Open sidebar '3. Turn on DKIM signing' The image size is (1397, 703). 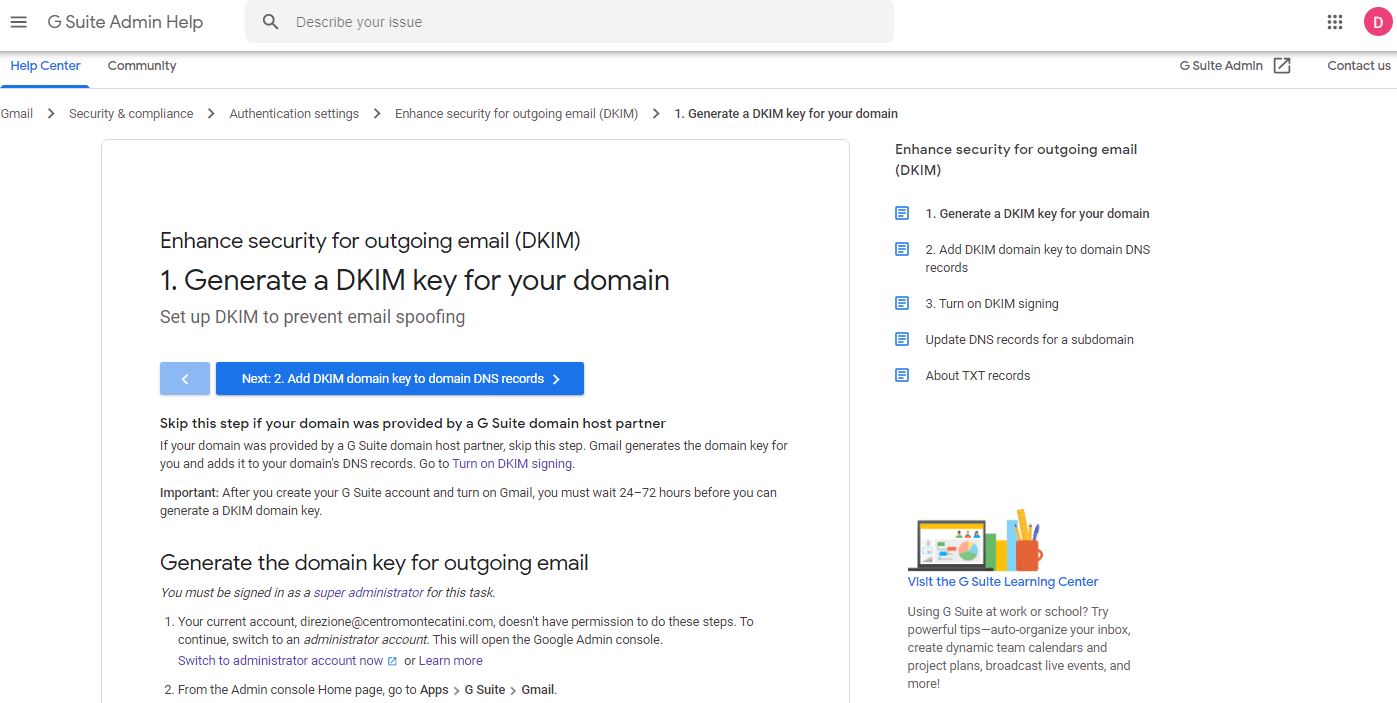point(991,304)
